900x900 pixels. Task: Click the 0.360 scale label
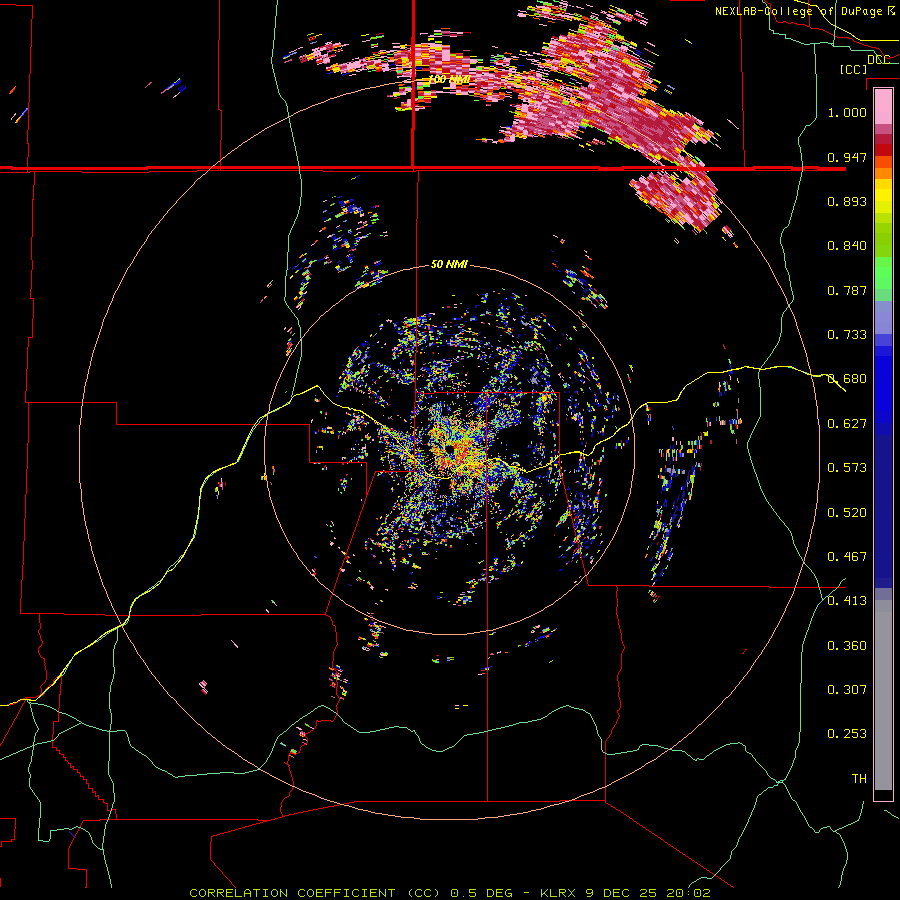(x=847, y=646)
